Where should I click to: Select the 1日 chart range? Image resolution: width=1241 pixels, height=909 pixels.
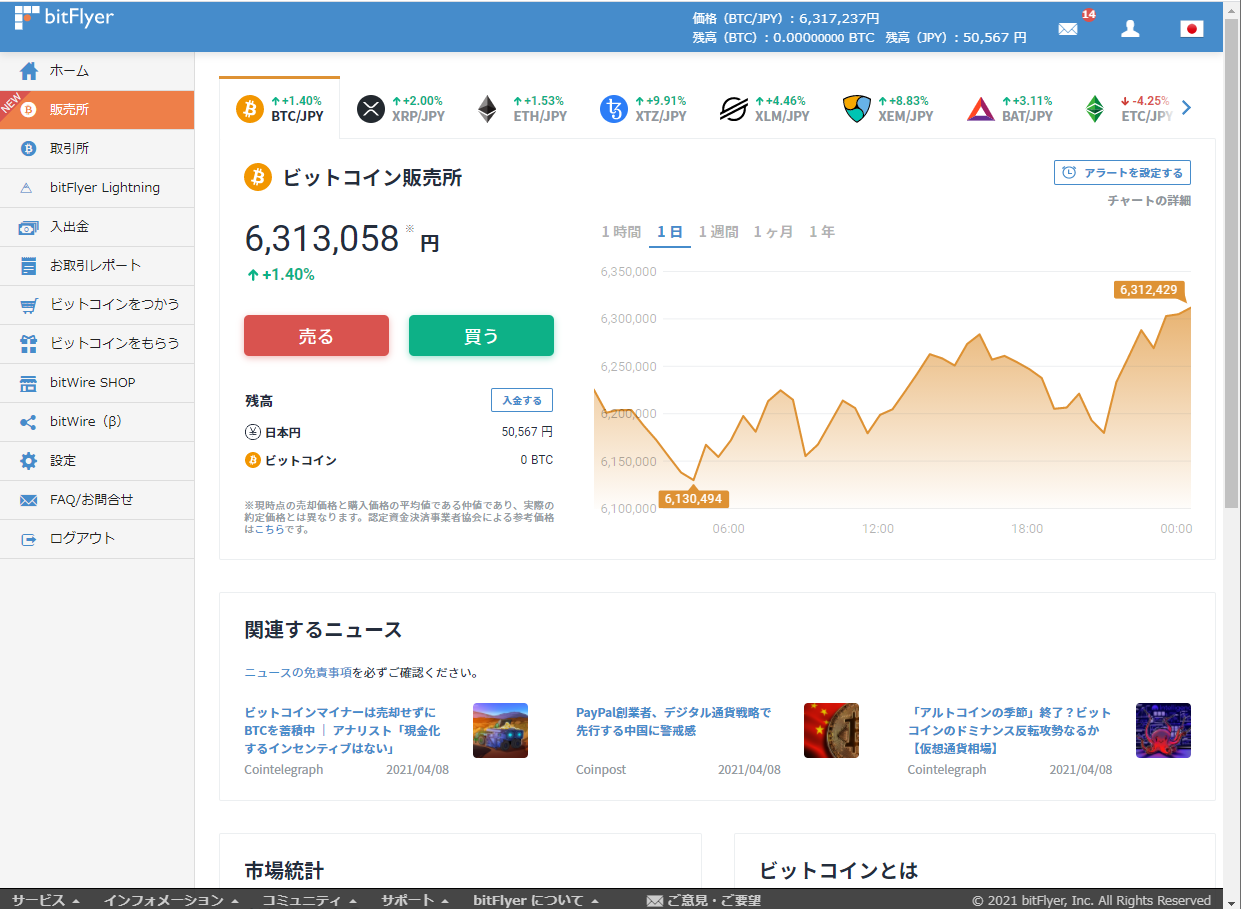[669, 232]
